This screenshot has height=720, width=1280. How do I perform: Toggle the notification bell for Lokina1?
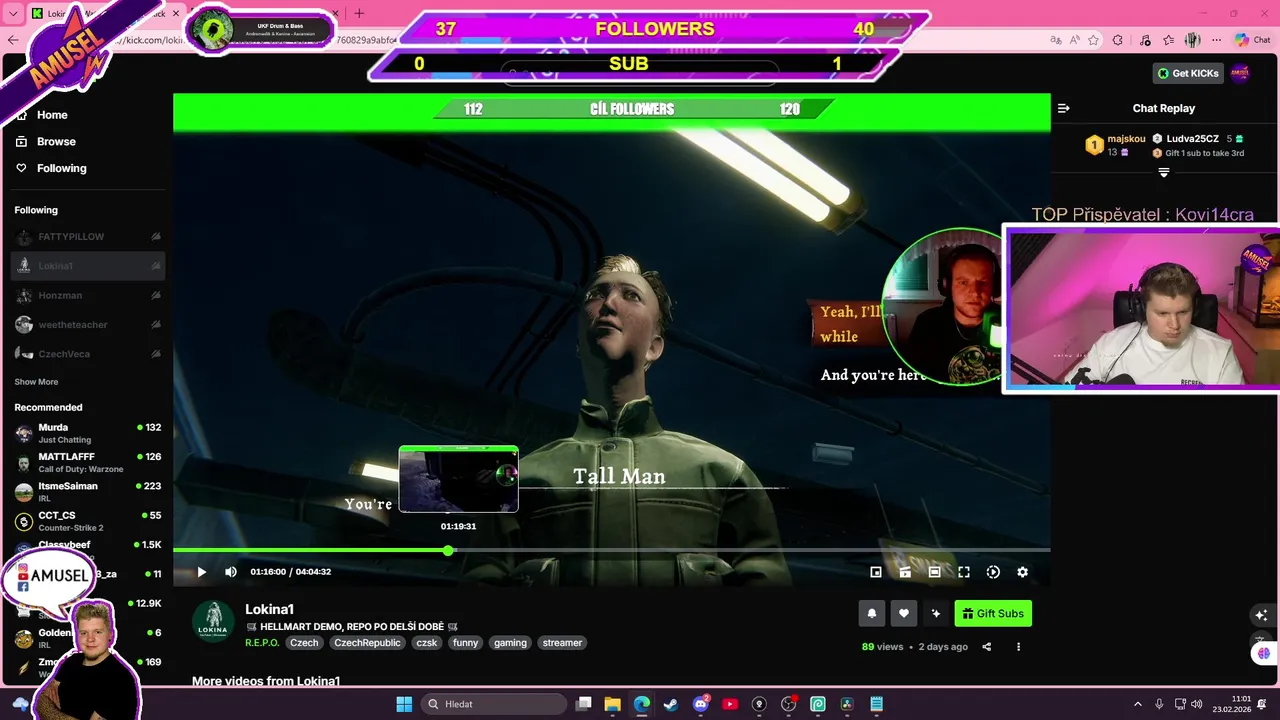tap(872, 614)
